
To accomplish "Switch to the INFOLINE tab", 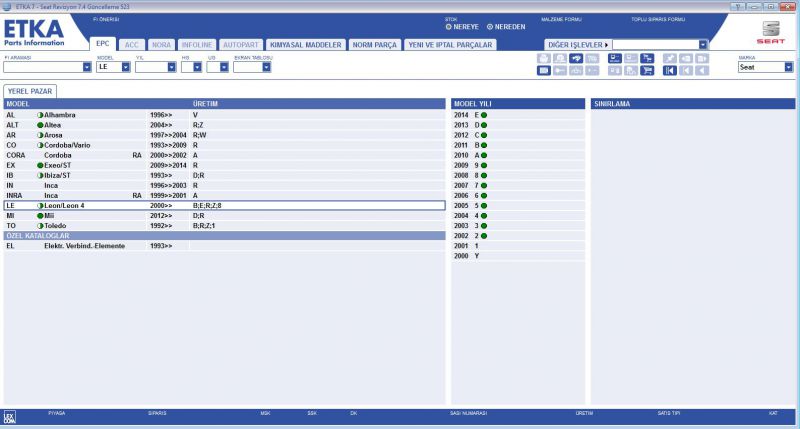I will coord(196,45).
